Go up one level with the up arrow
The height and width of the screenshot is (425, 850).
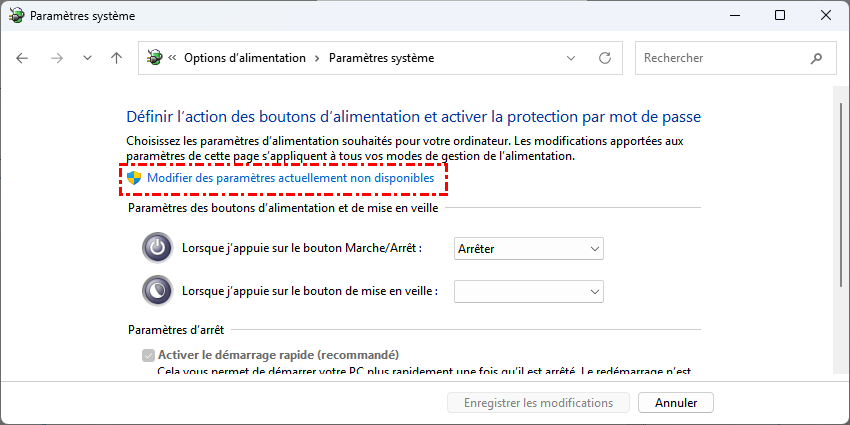click(x=117, y=58)
